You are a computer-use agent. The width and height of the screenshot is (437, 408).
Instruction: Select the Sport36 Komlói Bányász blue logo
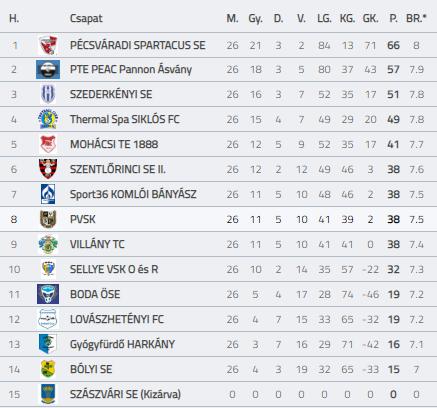point(48,194)
